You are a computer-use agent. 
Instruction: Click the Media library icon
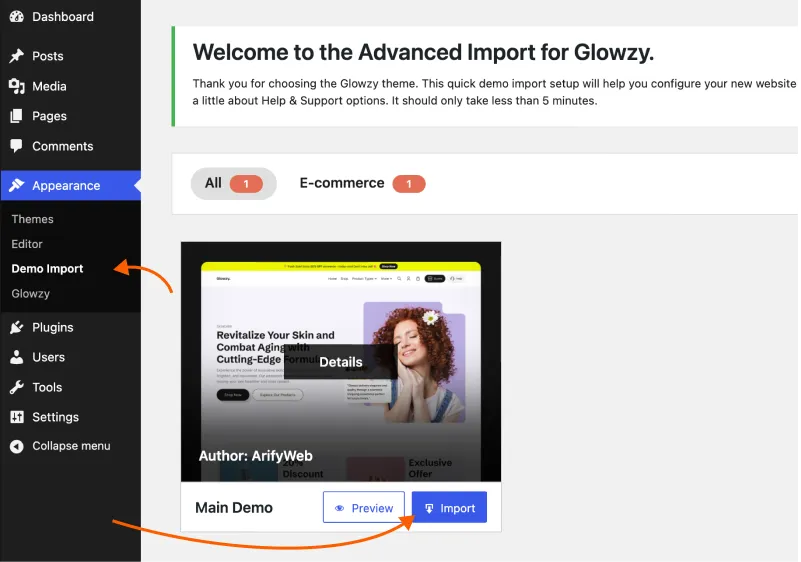click(x=16, y=86)
